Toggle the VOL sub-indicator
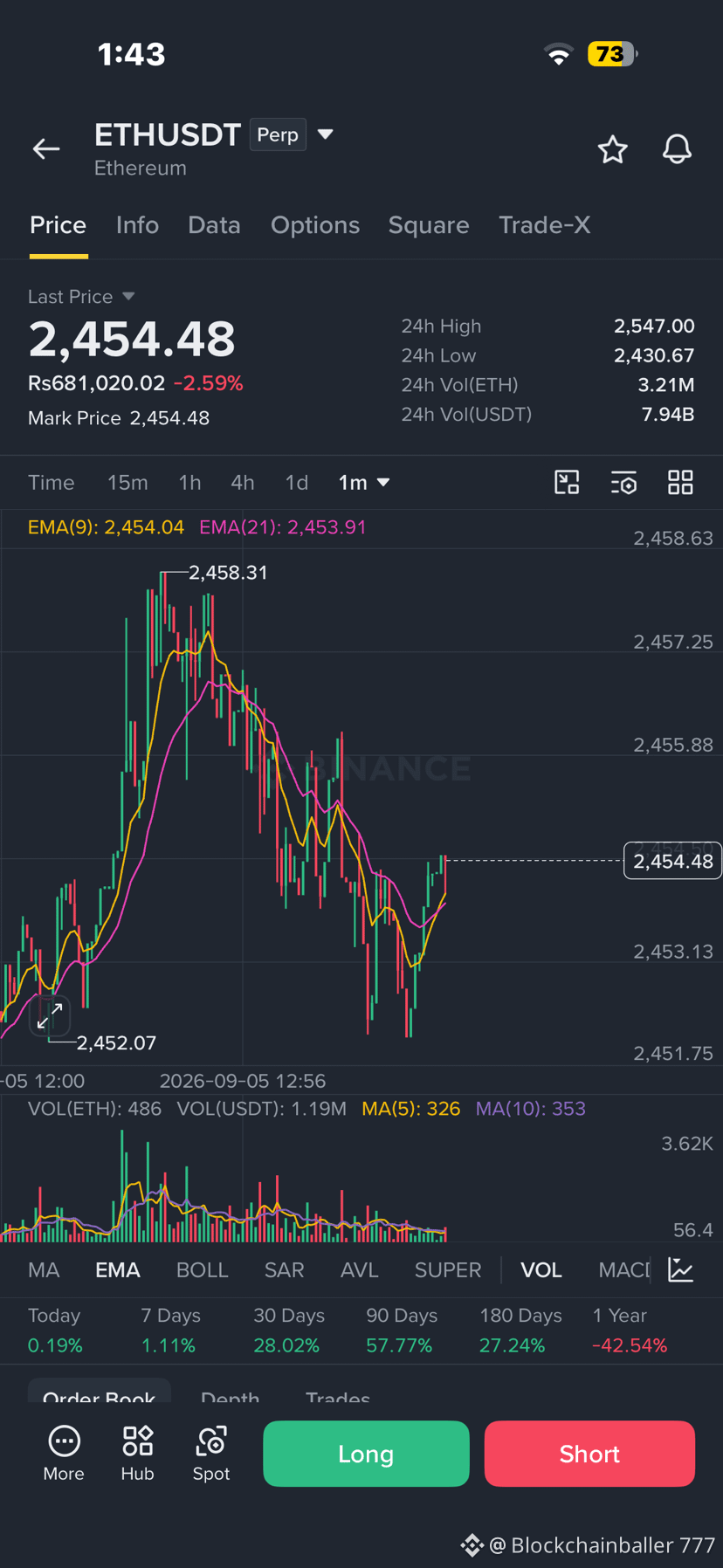The width and height of the screenshot is (723, 1568). [541, 1269]
